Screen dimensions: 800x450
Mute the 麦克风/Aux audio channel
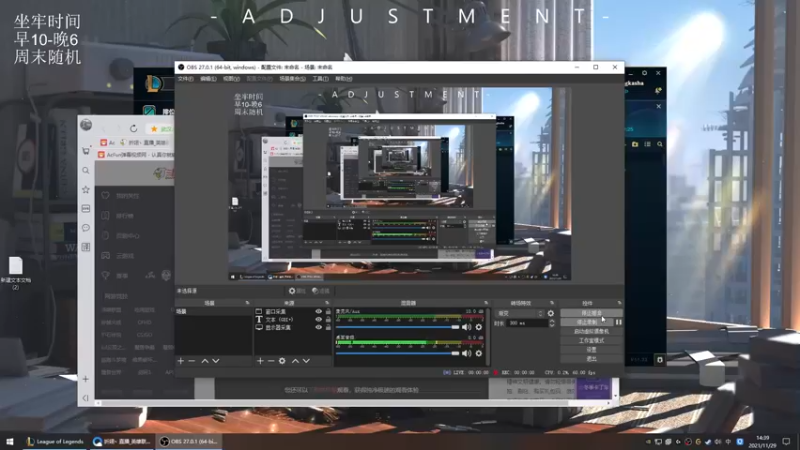[x=466, y=327]
